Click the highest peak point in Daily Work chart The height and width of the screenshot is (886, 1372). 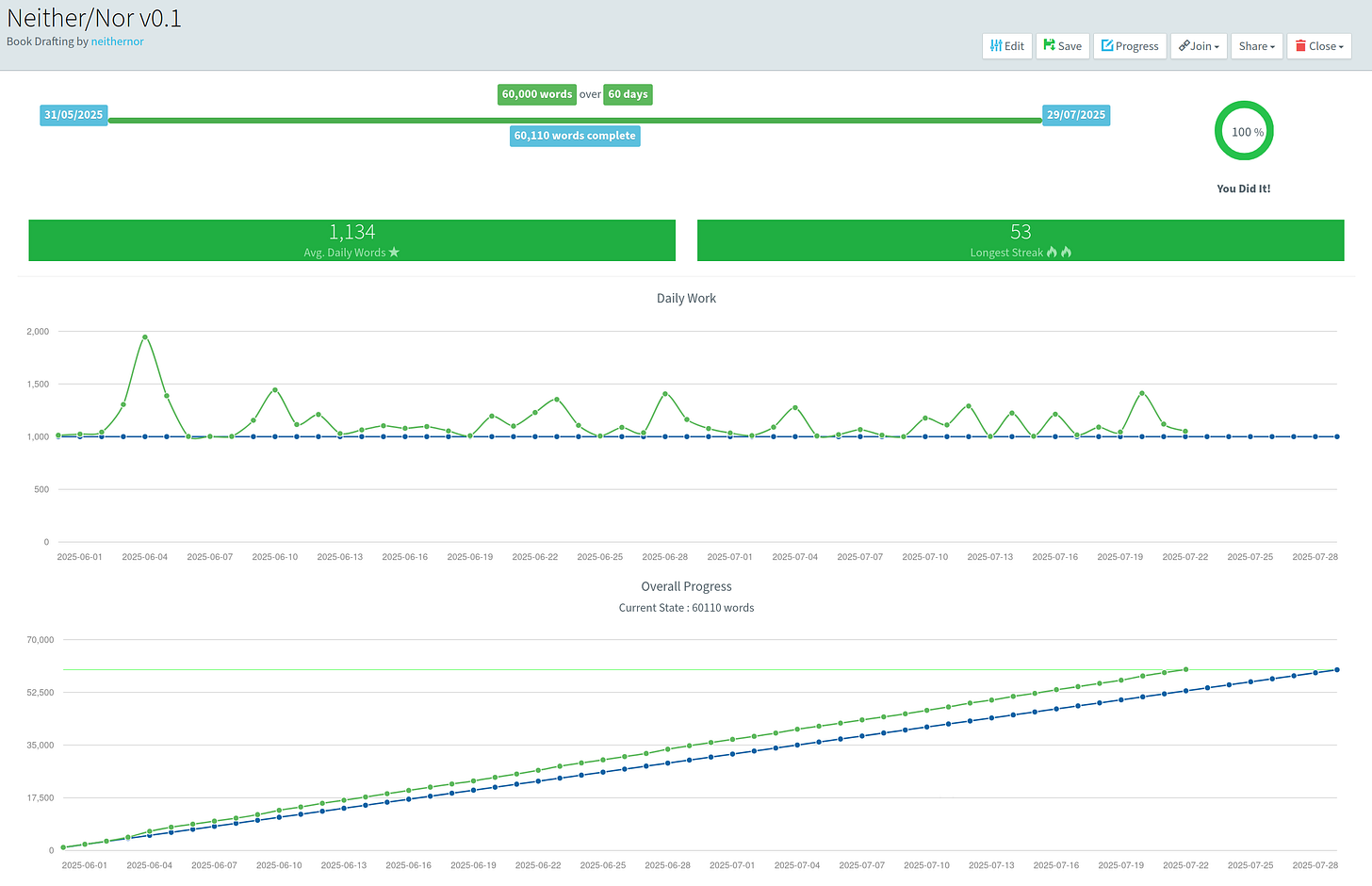coord(145,337)
